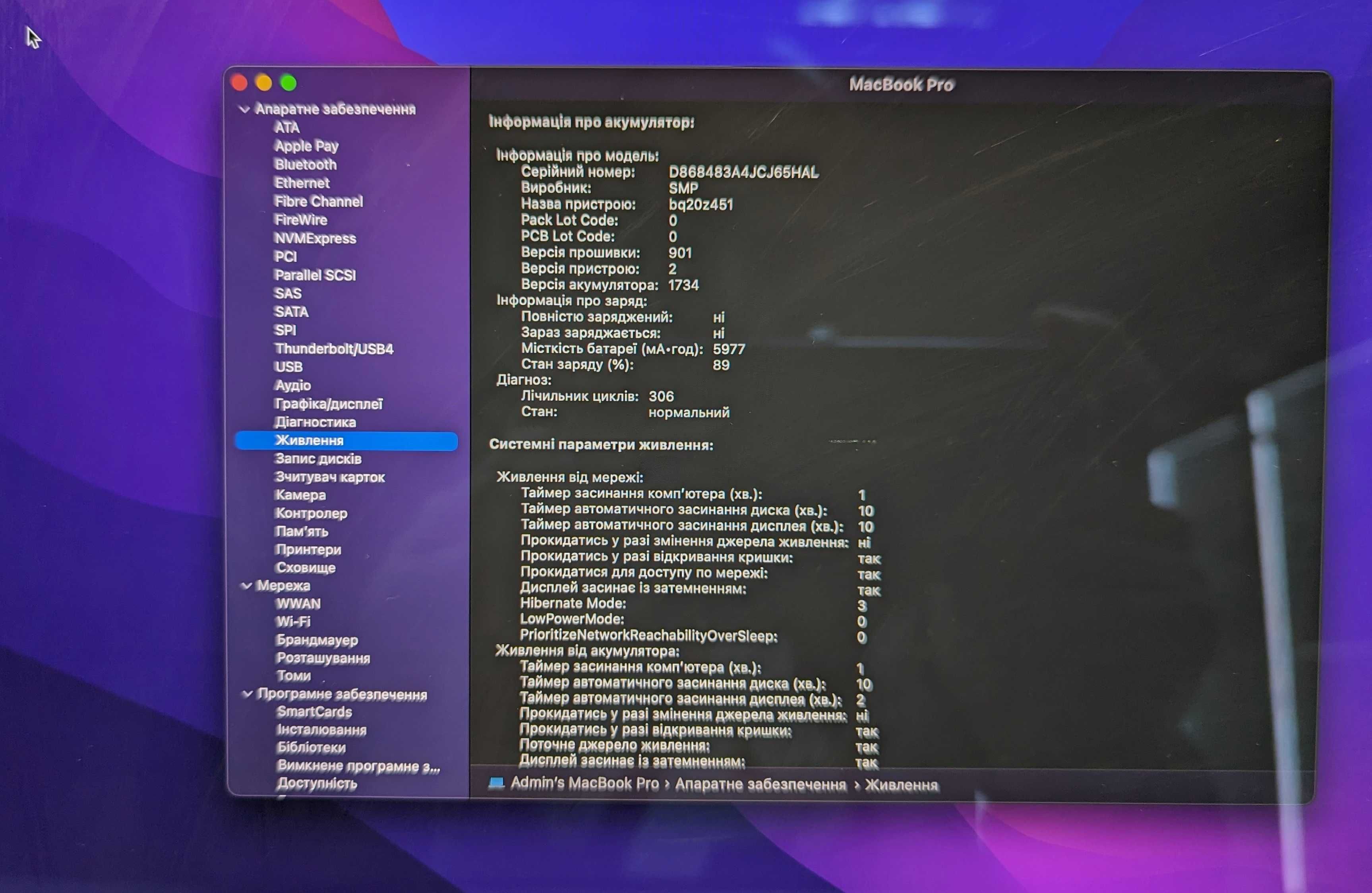Open Бібліотеки entry
Viewport: 1372px width, 893px height.
311,748
